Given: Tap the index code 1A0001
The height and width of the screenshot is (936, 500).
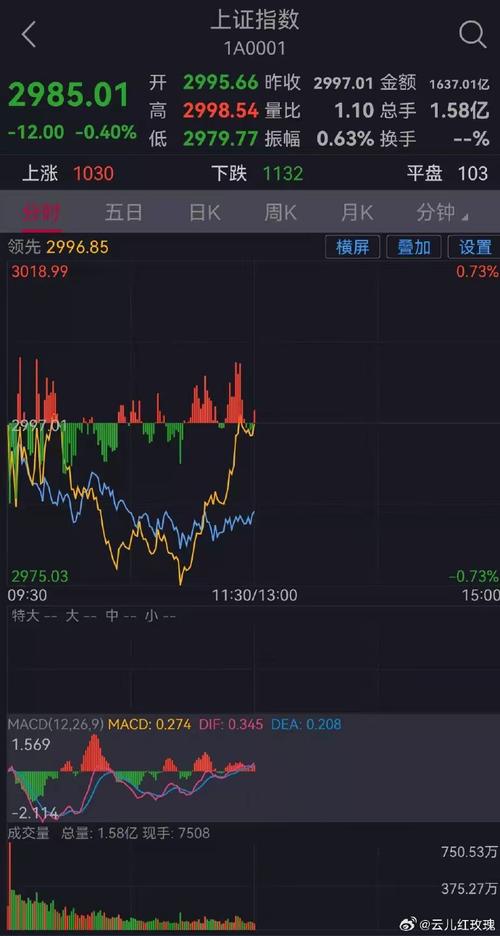Looking at the screenshot, I should click(255, 48).
